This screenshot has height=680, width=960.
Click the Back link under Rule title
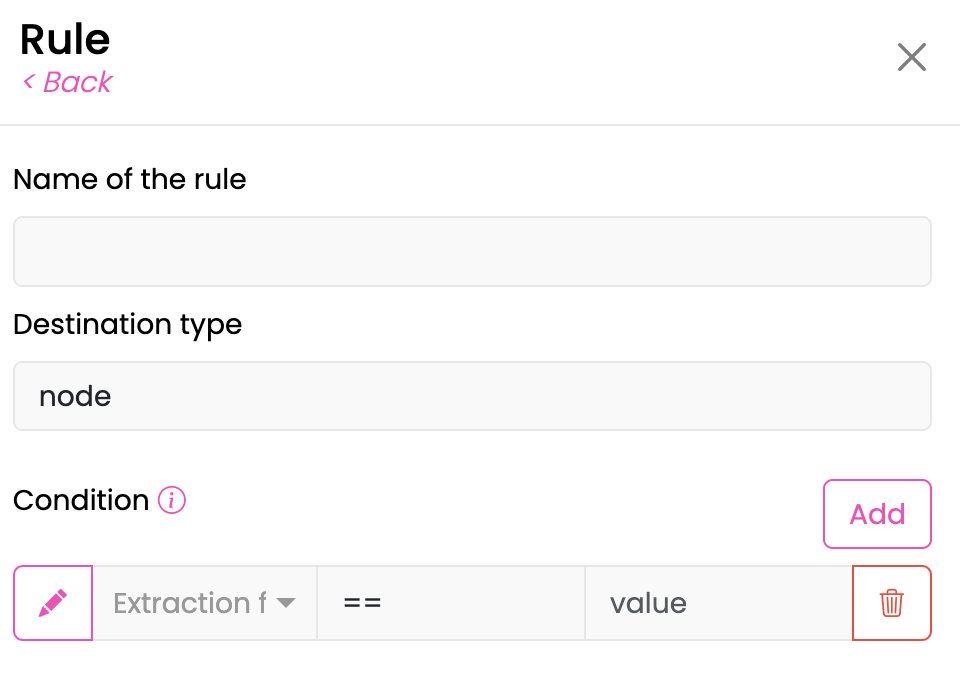pyautogui.click(x=67, y=82)
